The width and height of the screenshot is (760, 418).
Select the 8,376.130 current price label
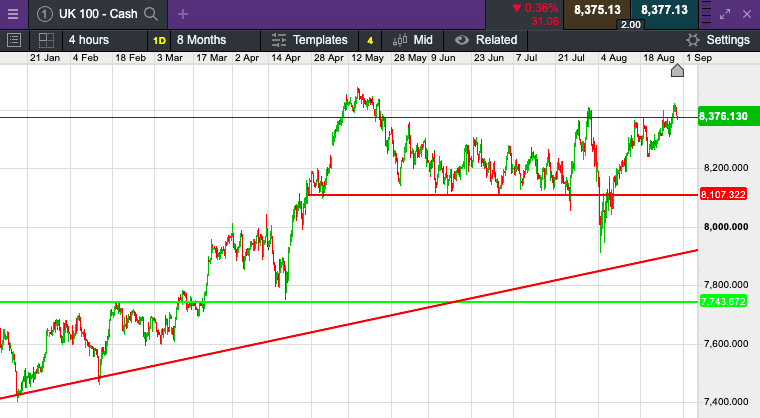pyautogui.click(x=728, y=116)
